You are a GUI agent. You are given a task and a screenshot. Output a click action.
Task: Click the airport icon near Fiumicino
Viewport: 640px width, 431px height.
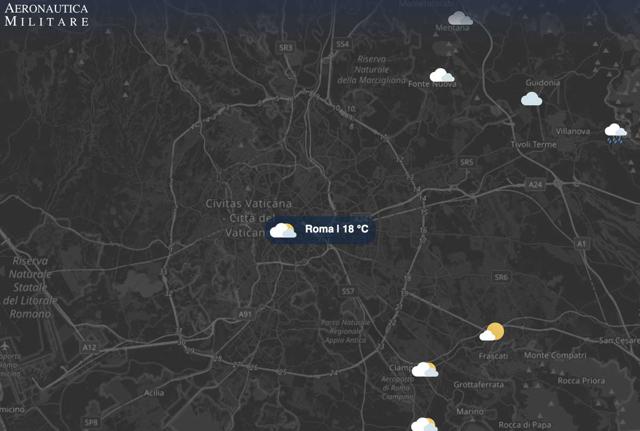point(5,347)
